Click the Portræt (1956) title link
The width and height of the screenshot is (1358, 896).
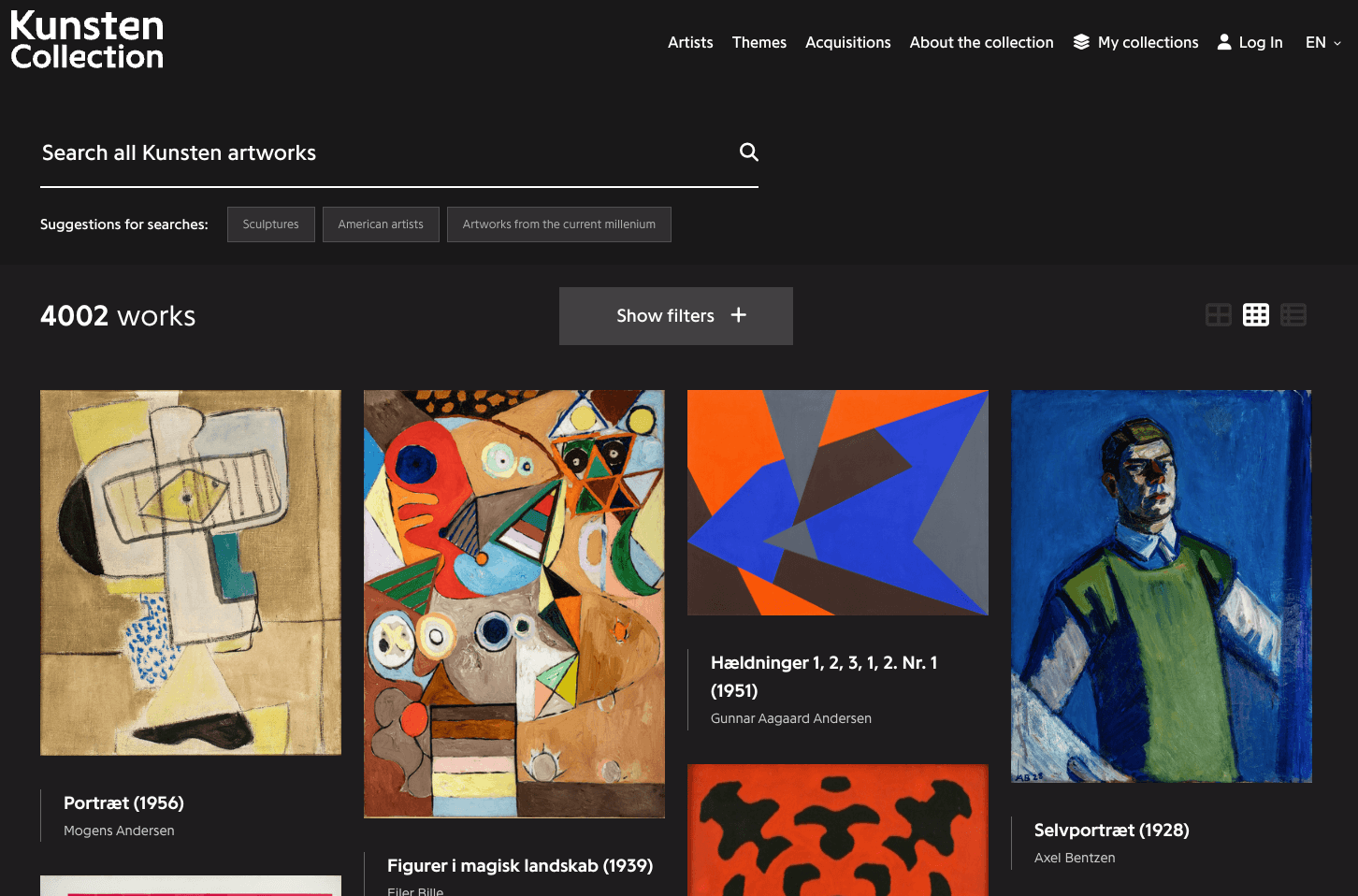pyautogui.click(x=123, y=803)
